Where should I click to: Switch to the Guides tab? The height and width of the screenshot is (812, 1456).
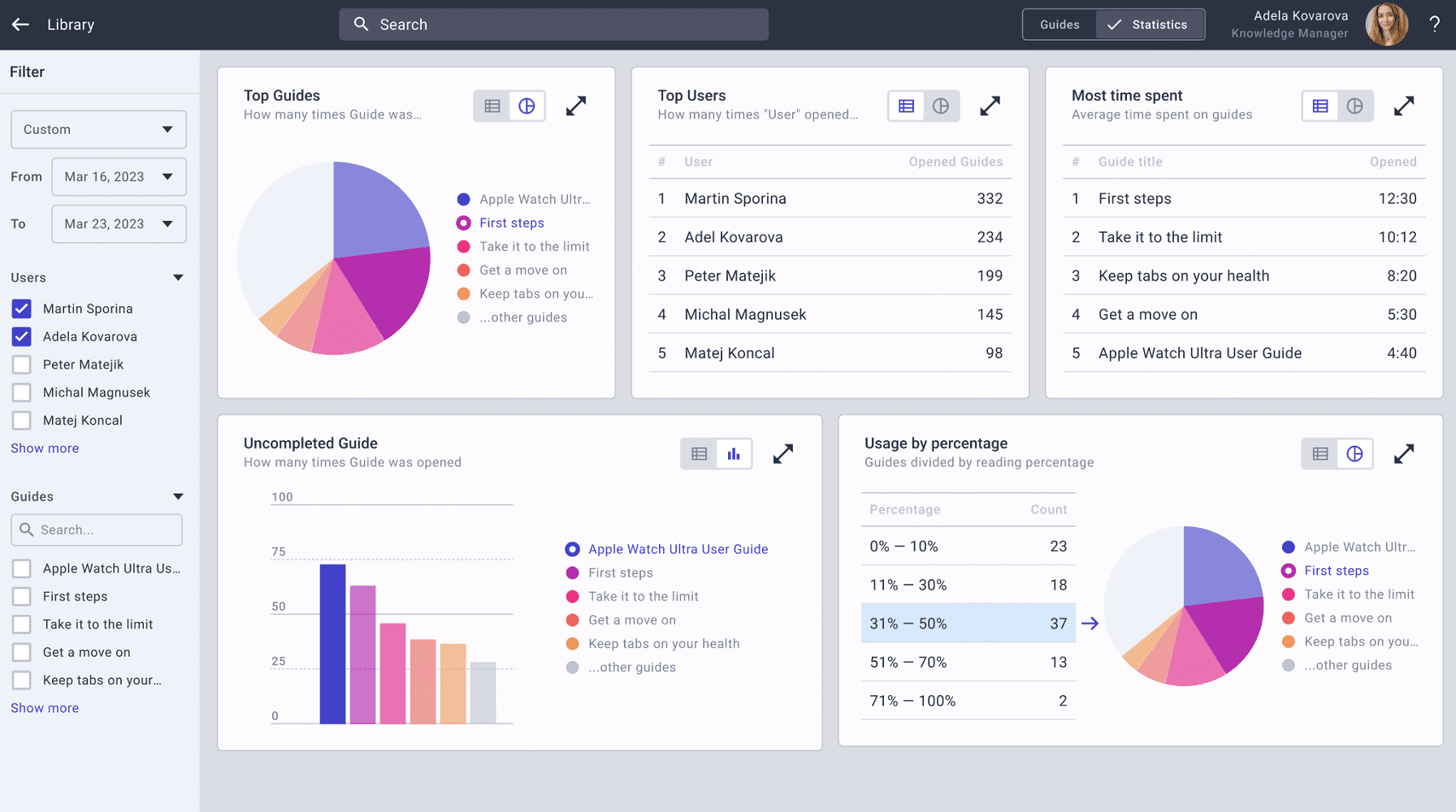coord(1059,24)
